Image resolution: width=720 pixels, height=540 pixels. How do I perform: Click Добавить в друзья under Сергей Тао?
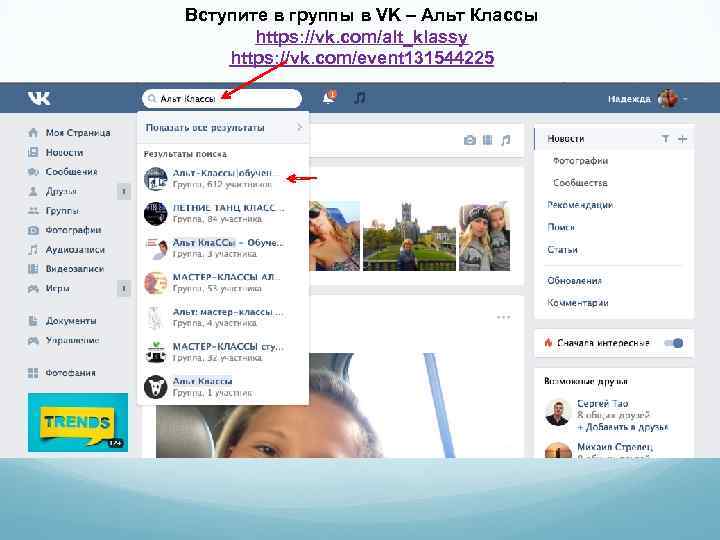[x=622, y=427]
